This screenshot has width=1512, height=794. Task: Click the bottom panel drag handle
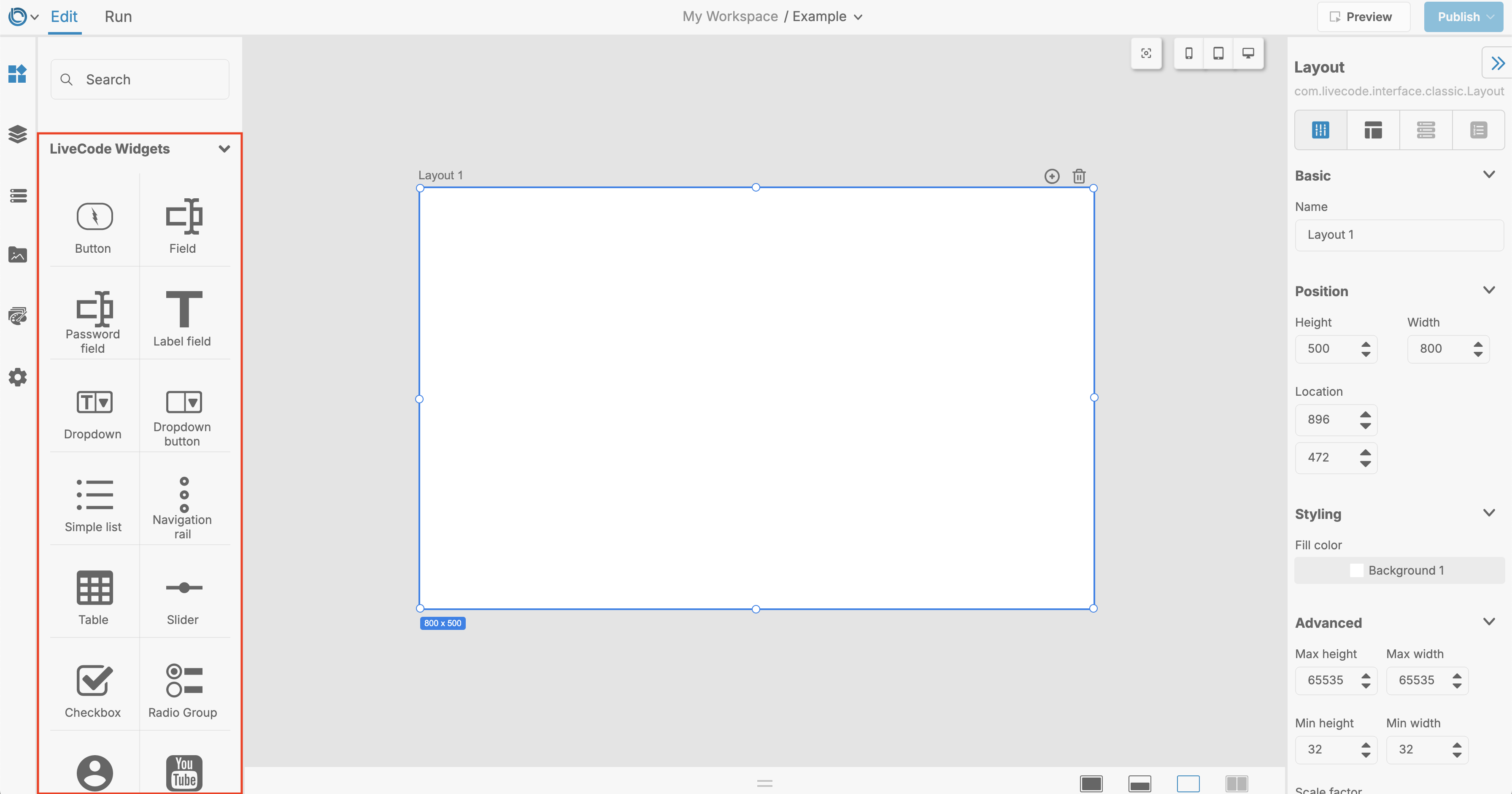click(x=764, y=783)
